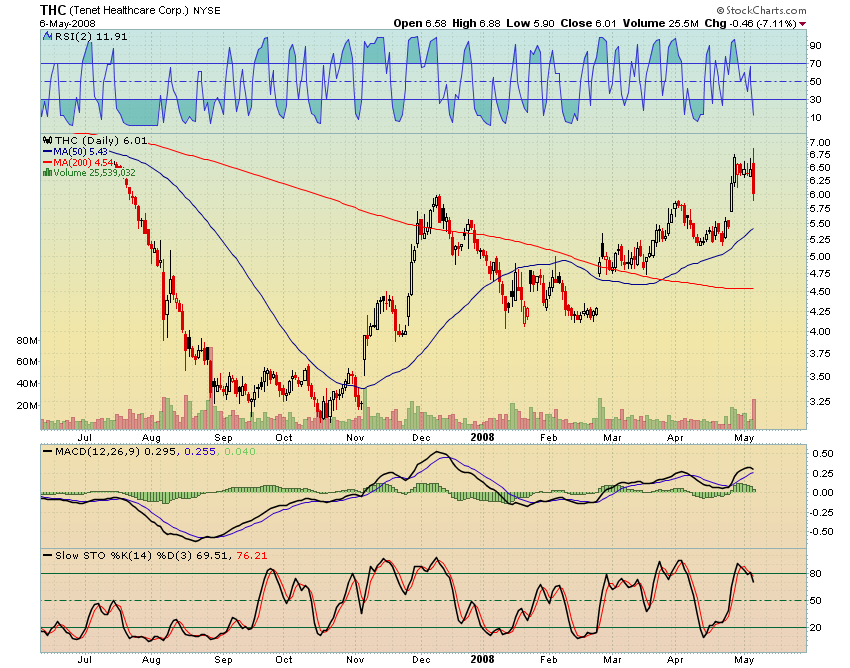The image size is (850, 668).
Task: Click the green volume bars legend icon
Action: coord(47,172)
